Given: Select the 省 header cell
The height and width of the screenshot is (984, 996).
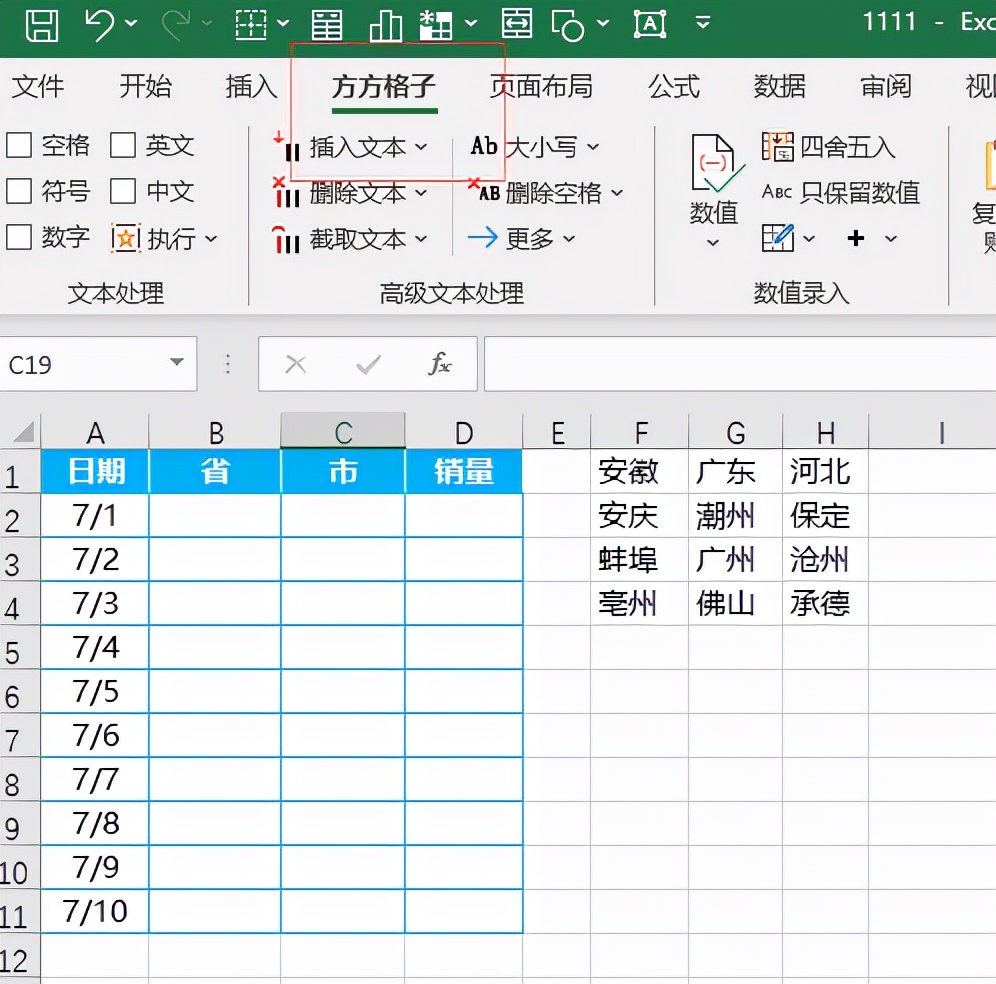Looking at the screenshot, I should point(215,471).
